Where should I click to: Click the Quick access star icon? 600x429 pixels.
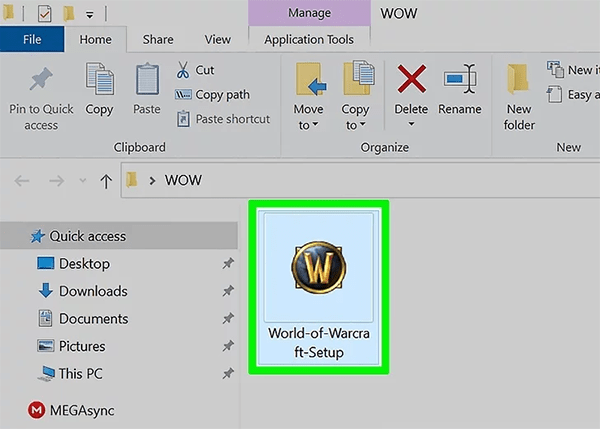point(38,236)
